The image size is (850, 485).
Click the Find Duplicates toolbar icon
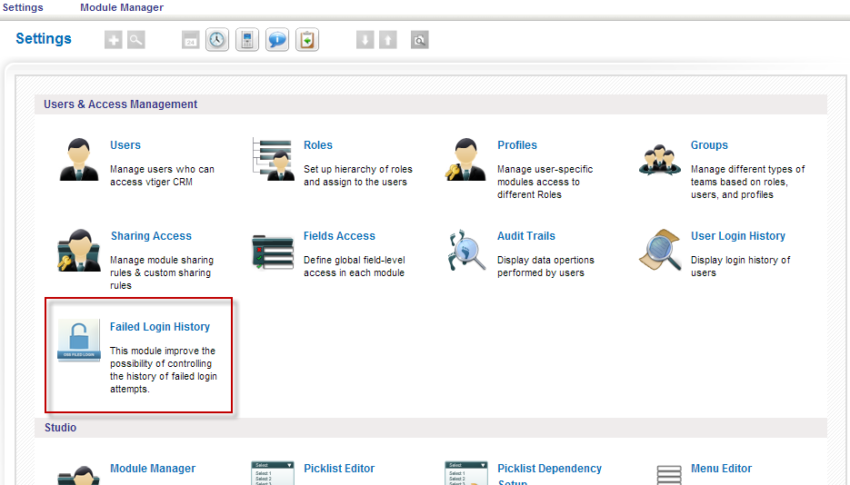coord(420,40)
